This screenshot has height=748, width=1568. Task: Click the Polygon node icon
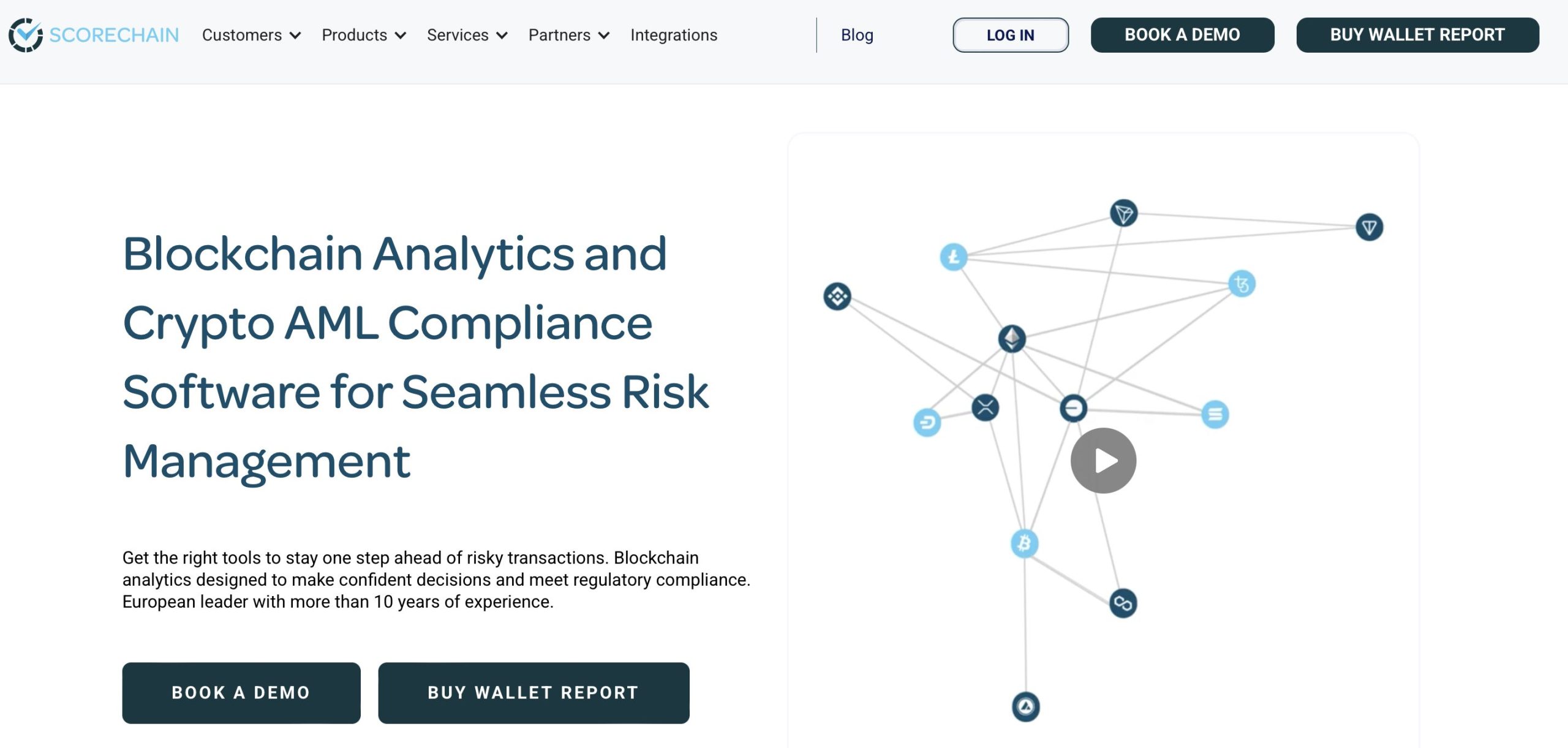pos(1123,603)
